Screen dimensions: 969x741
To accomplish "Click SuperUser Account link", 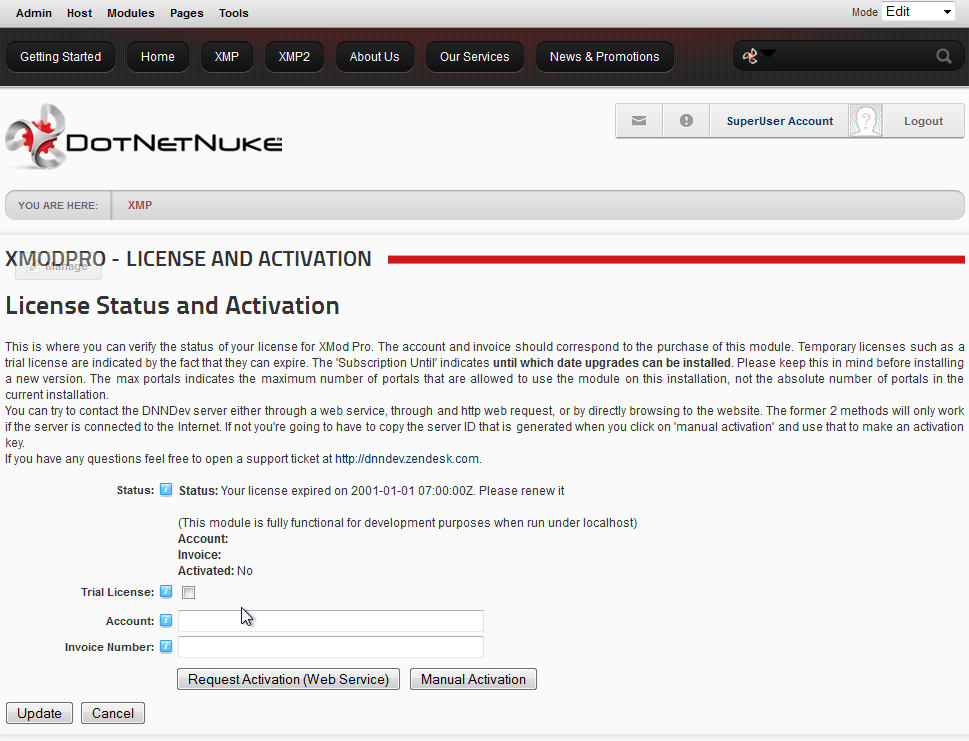I will 780,121.
